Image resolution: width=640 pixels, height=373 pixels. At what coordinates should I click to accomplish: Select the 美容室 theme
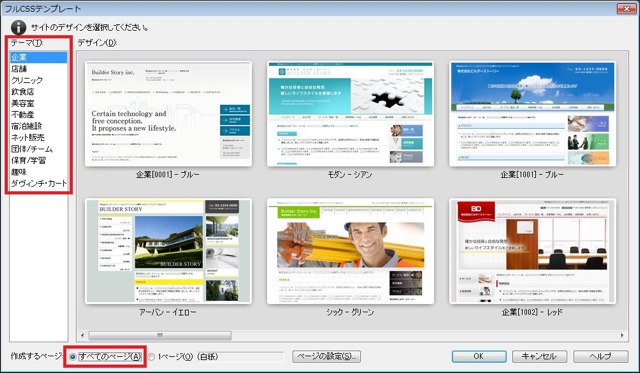(x=39, y=103)
